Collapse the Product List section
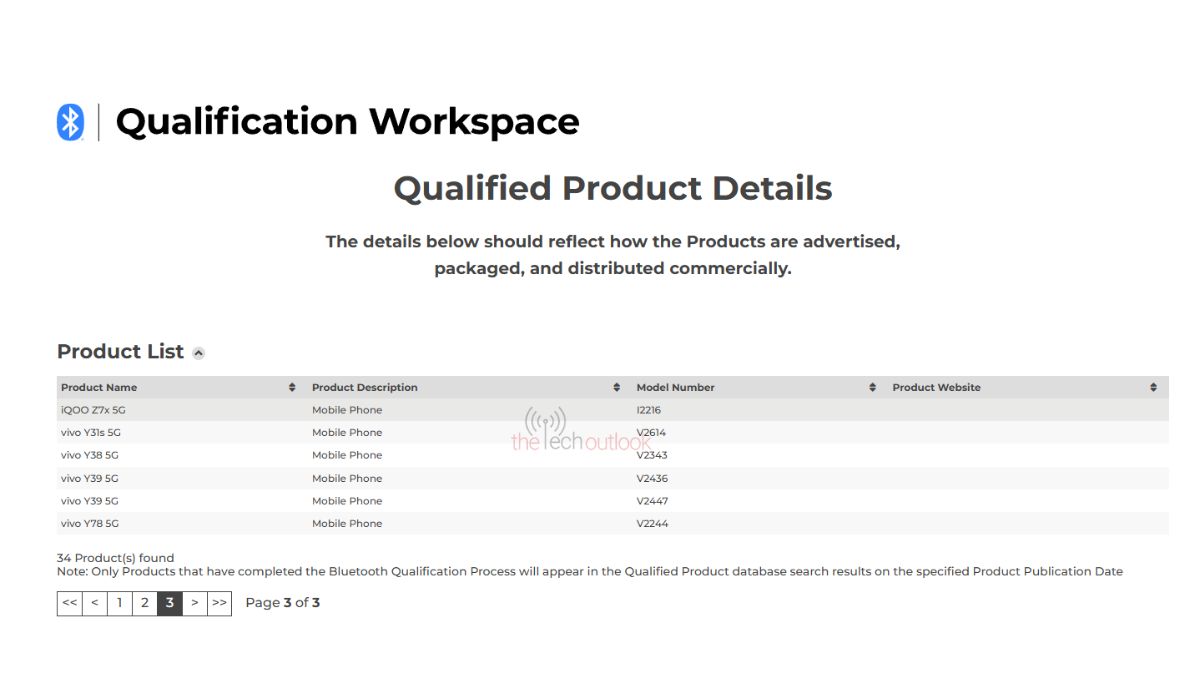 coord(199,353)
